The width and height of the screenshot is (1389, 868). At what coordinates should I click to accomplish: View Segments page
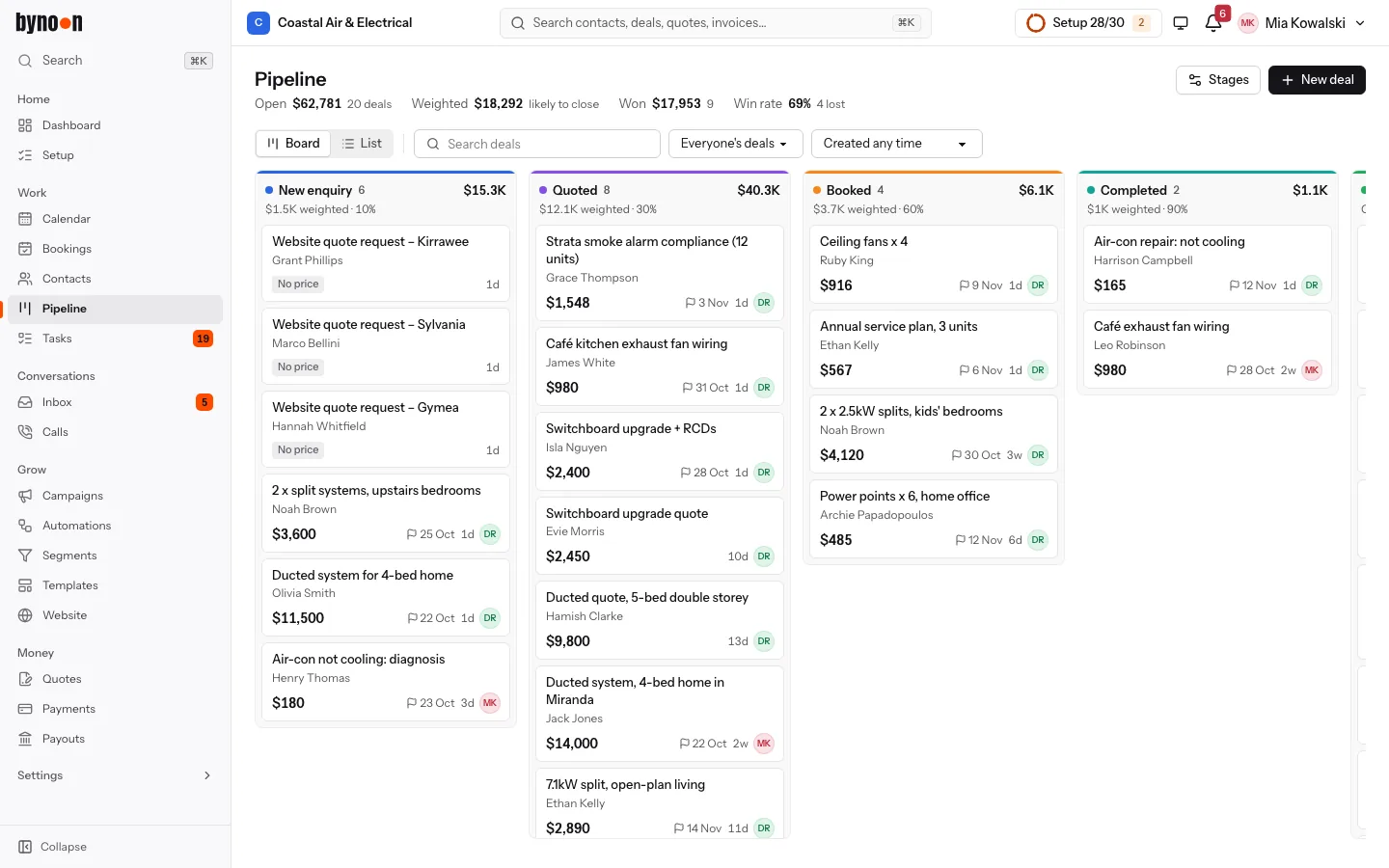tap(116, 556)
